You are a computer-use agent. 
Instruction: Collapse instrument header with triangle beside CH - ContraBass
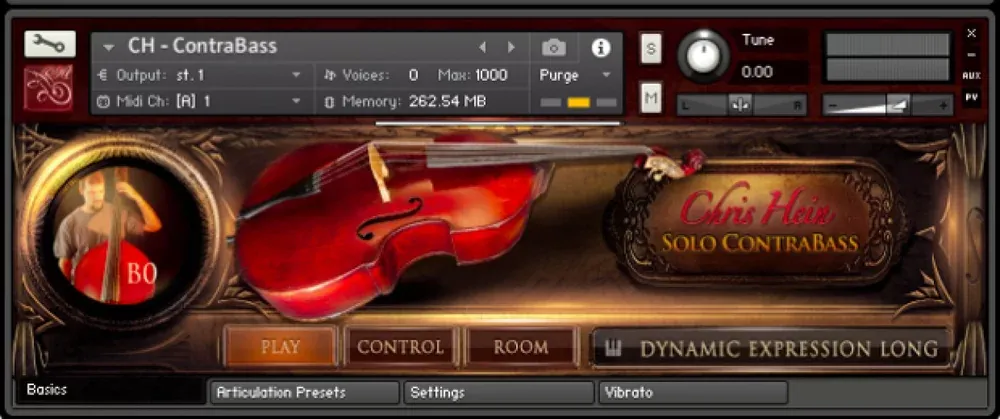point(108,47)
